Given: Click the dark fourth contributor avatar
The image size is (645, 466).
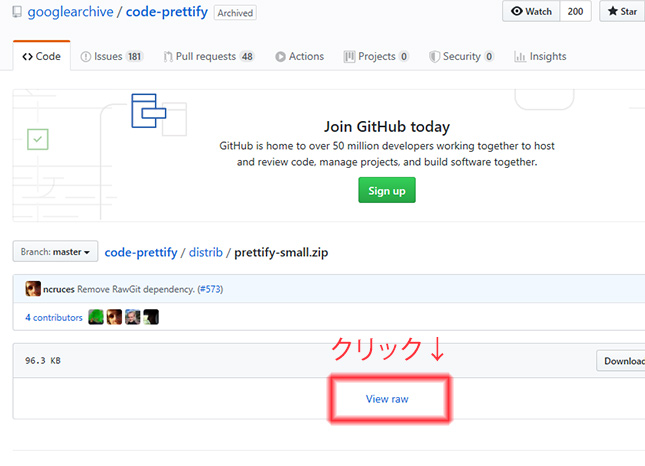Looking at the screenshot, I should click(151, 317).
